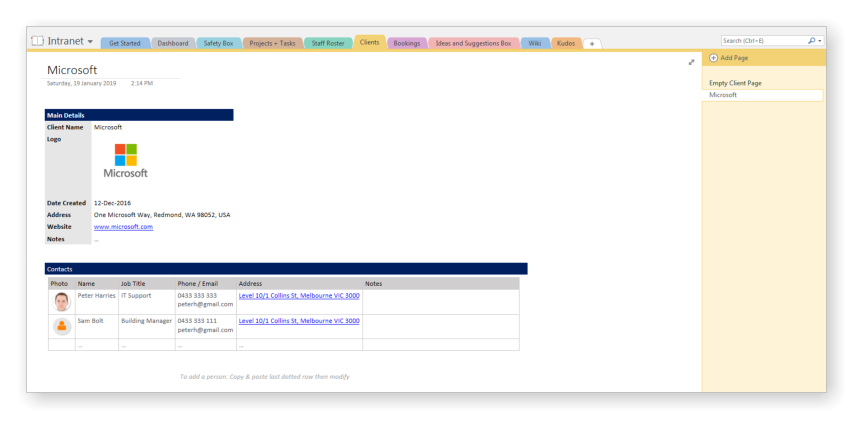Open Ideas and Suggestions Box tab
The image size is (863, 429).
[473, 43]
